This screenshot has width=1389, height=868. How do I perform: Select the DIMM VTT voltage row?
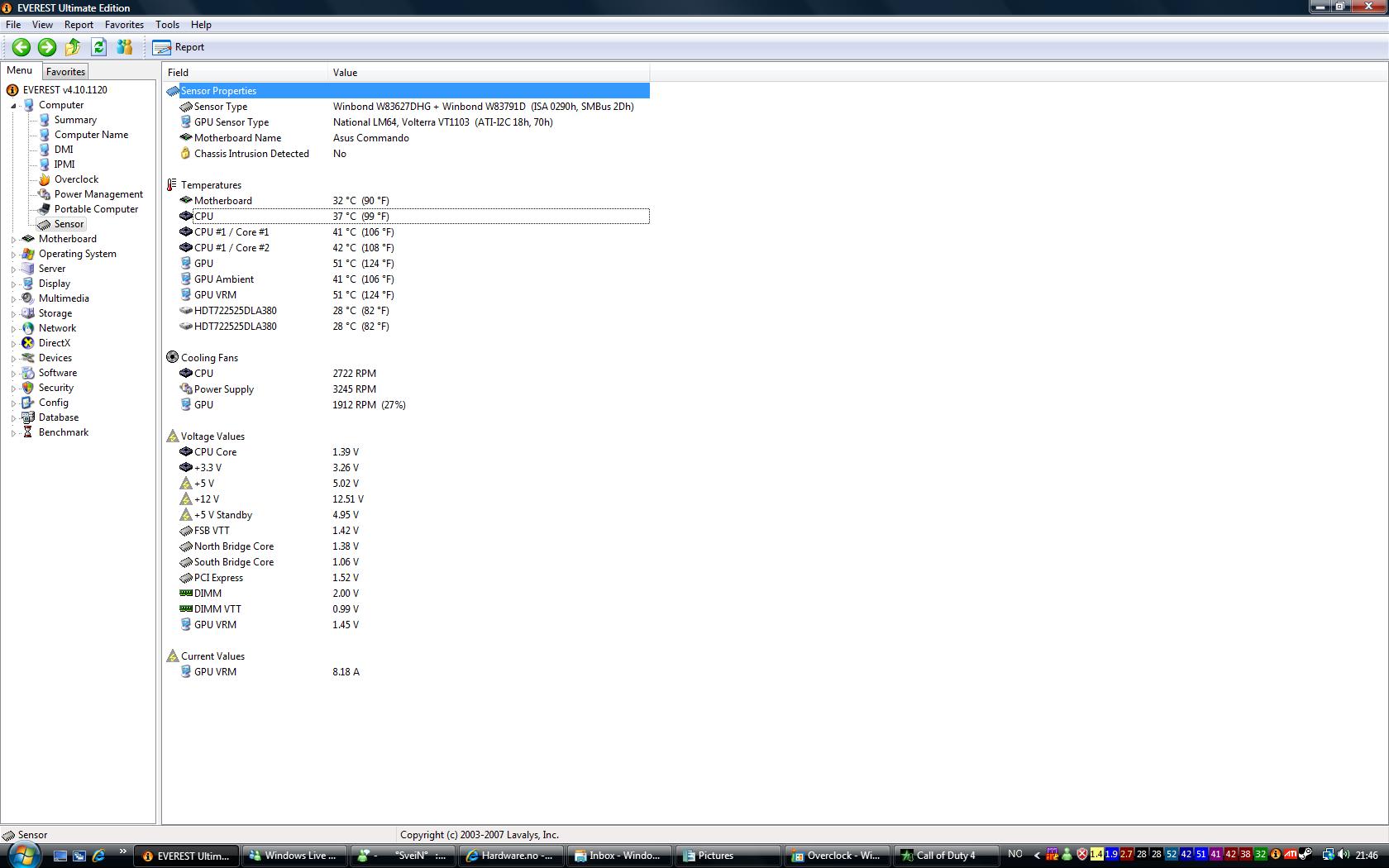point(407,609)
